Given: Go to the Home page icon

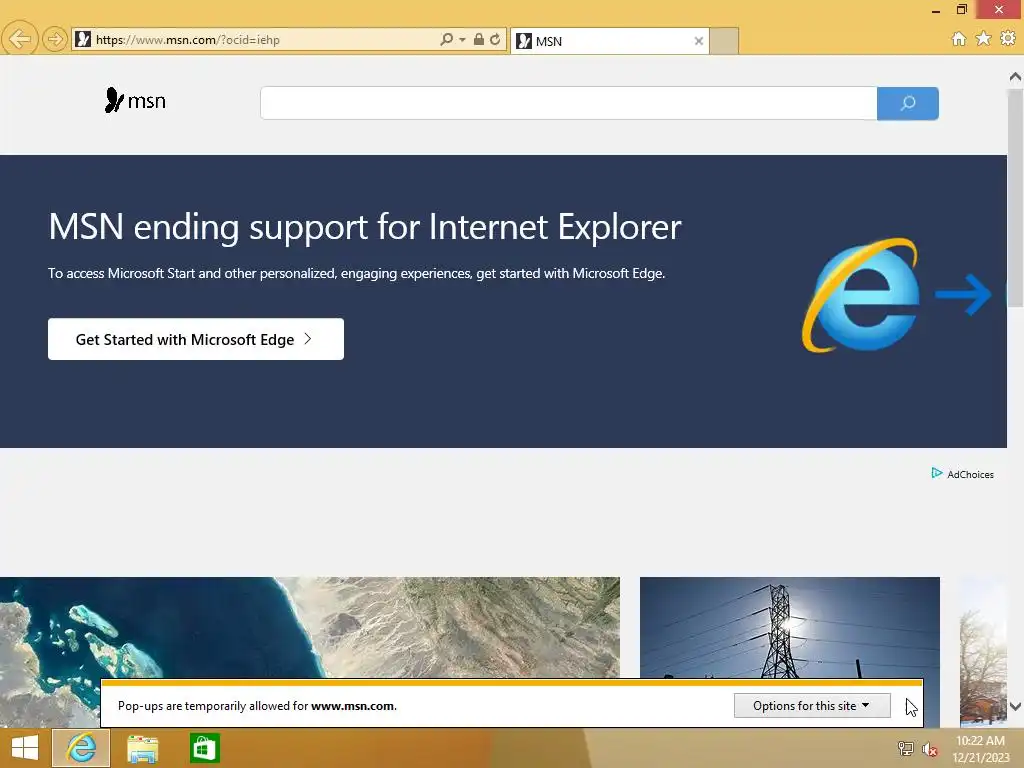Looking at the screenshot, I should [x=959, y=39].
